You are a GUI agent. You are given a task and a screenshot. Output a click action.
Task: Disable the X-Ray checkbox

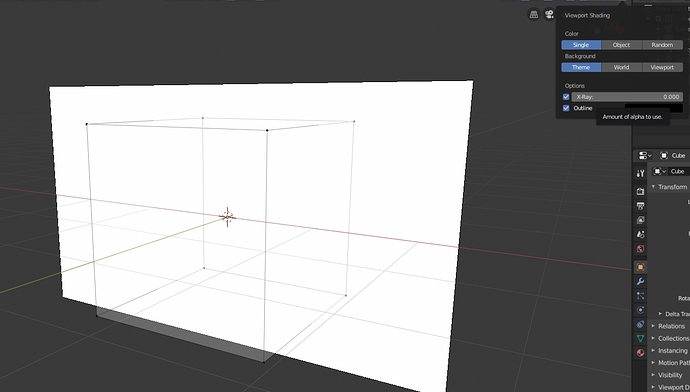[566, 97]
